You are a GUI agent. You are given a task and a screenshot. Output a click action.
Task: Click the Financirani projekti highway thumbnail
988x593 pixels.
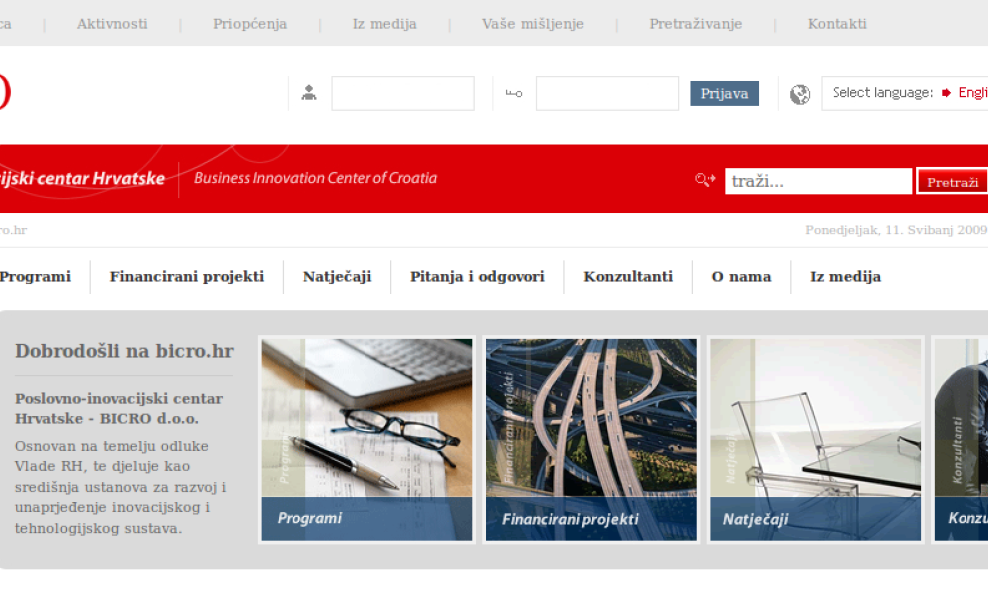click(591, 439)
